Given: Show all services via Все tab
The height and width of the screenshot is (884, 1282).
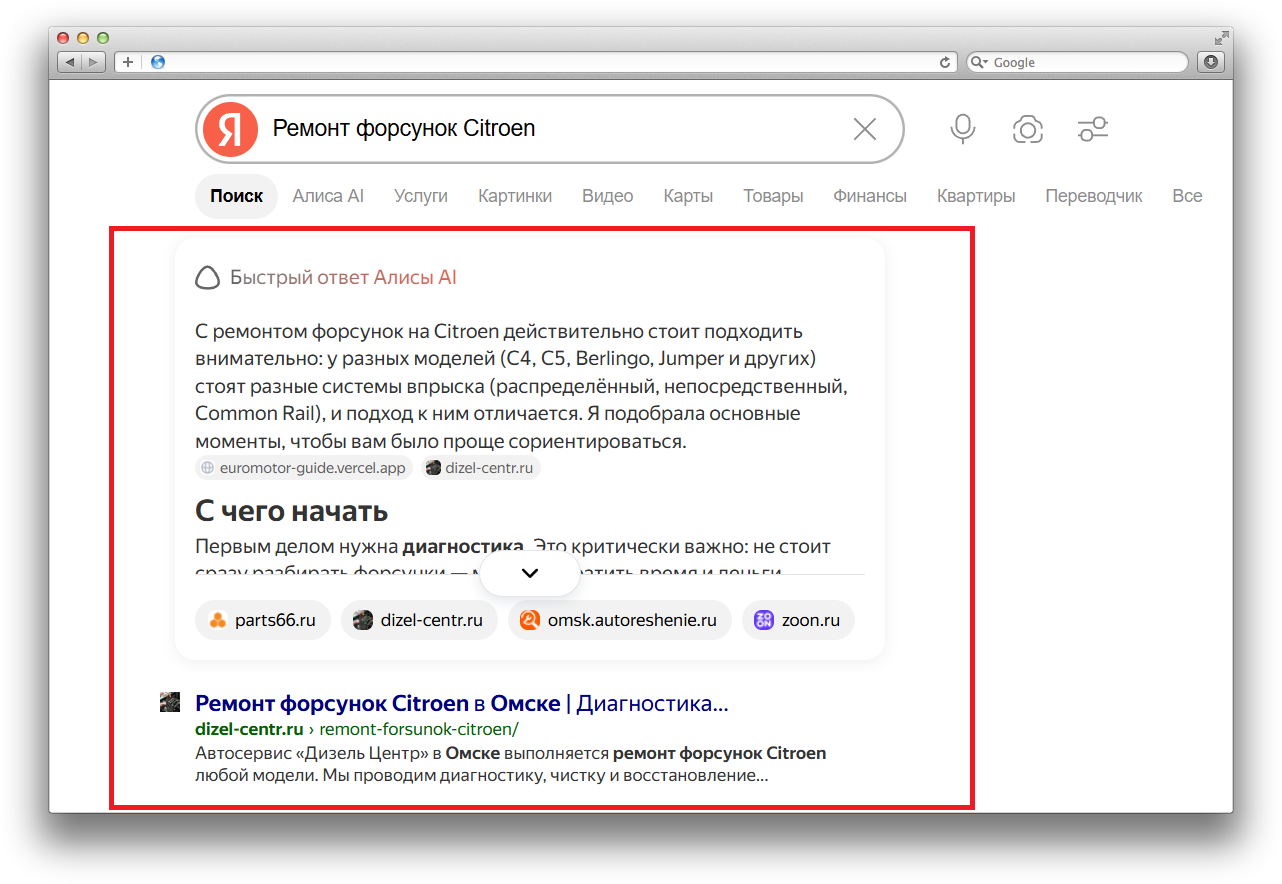Looking at the screenshot, I should click(x=1187, y=196).
